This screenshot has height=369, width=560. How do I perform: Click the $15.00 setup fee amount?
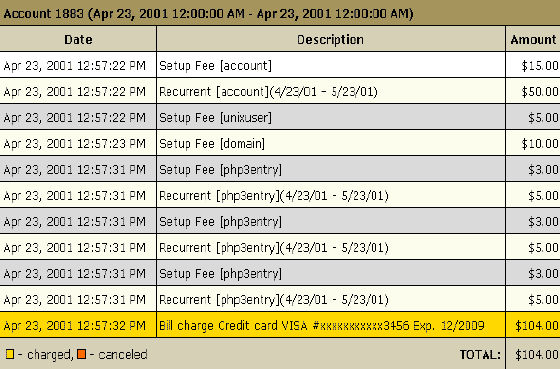540,65
